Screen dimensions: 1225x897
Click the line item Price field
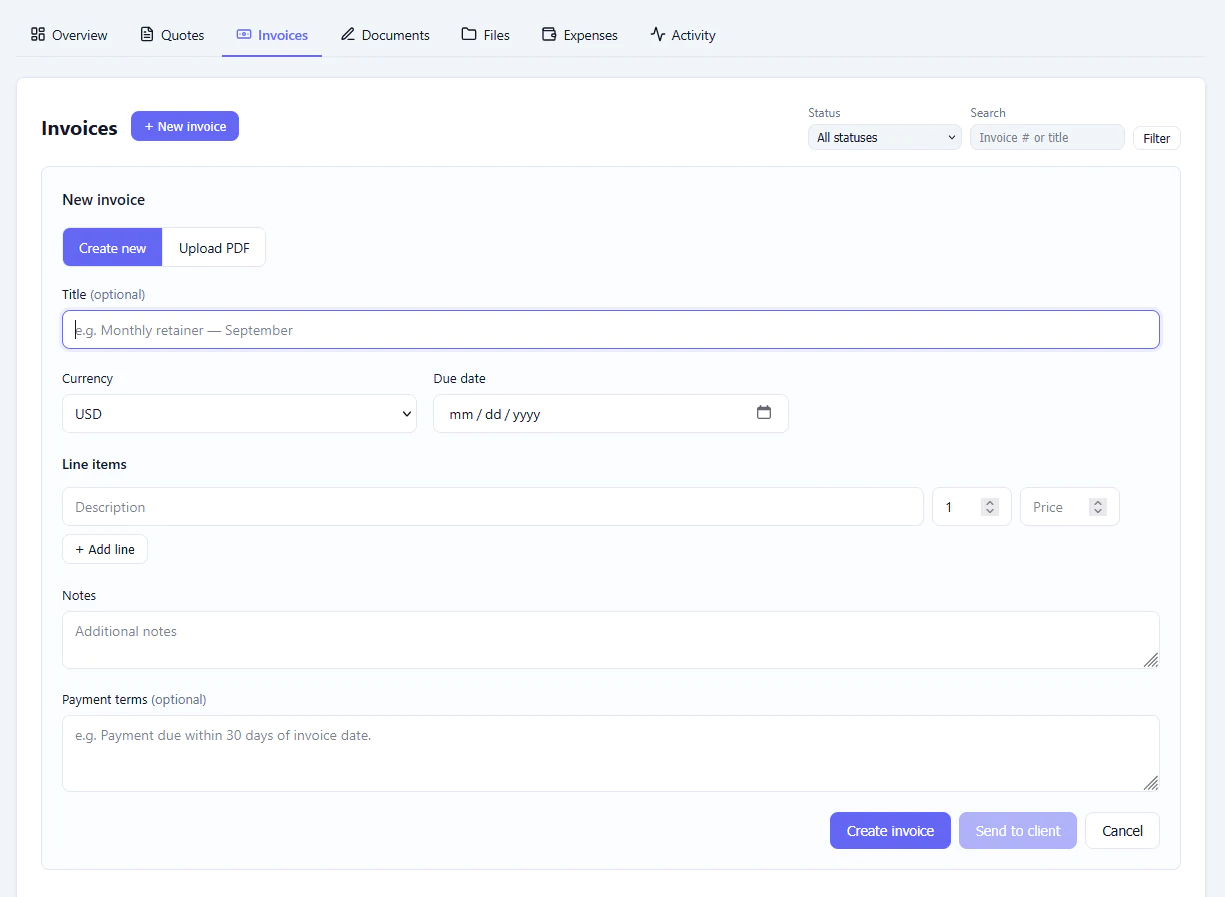point(1069,506)
